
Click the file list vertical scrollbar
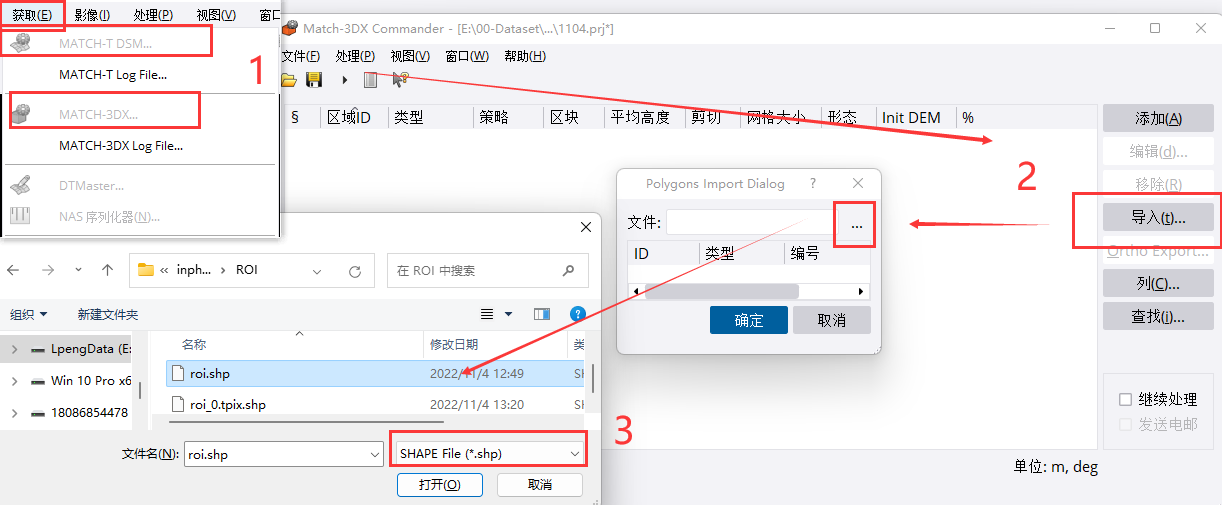tap(594, 379)
